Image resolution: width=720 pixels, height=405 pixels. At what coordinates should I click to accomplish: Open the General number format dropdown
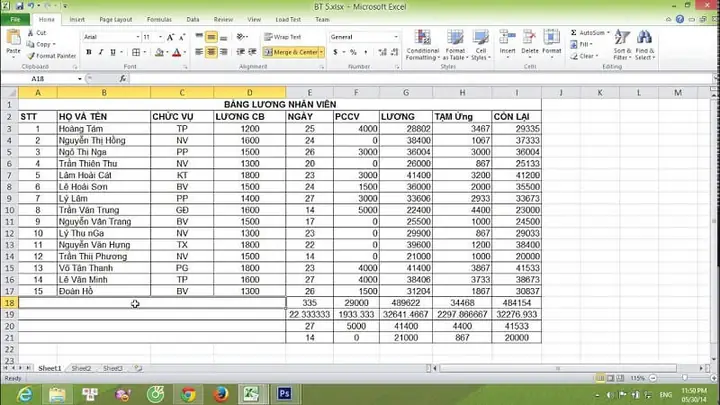pos(396,37)
